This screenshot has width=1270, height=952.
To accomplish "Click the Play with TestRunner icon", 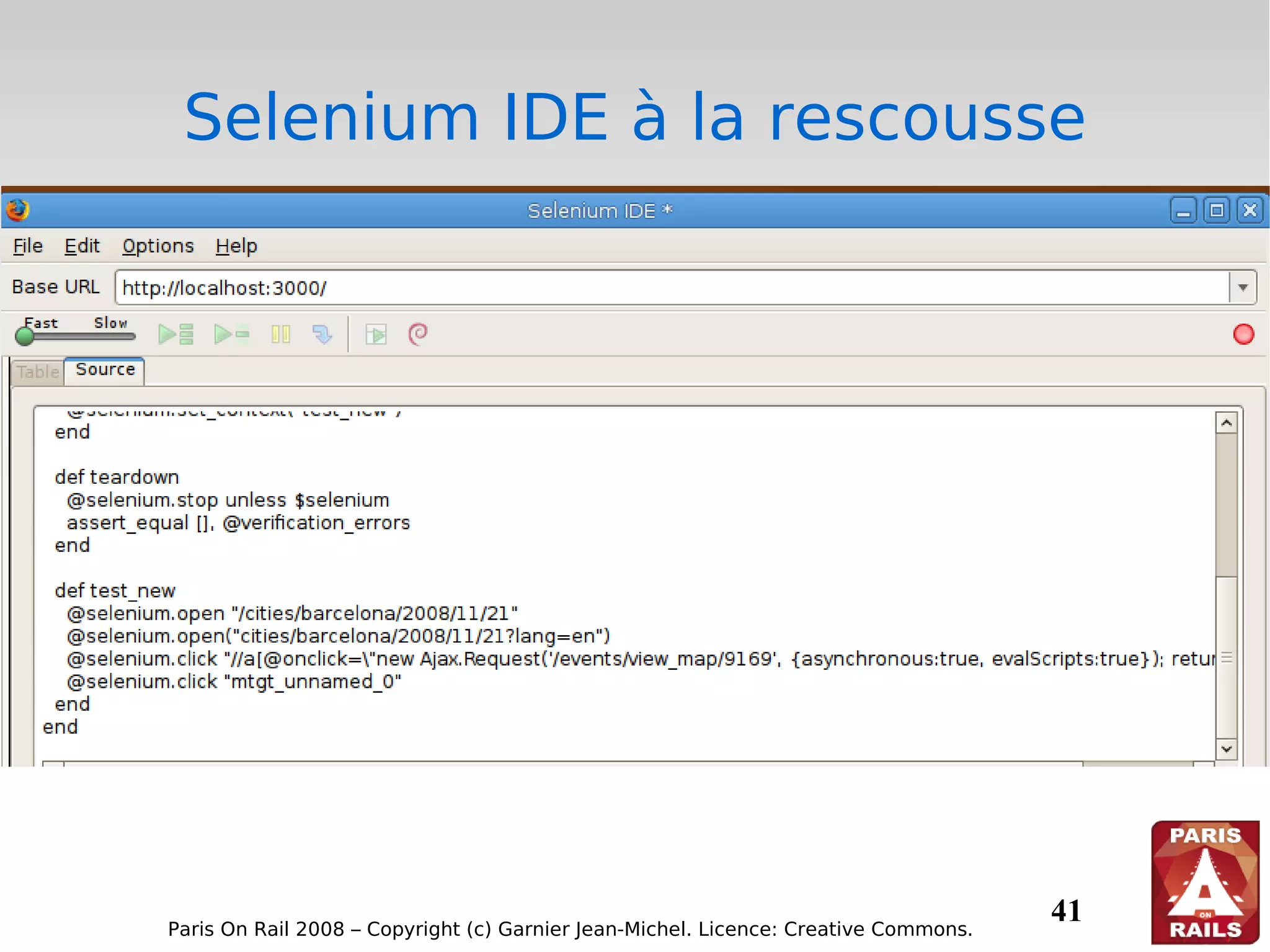I will (x=376, y=334).
